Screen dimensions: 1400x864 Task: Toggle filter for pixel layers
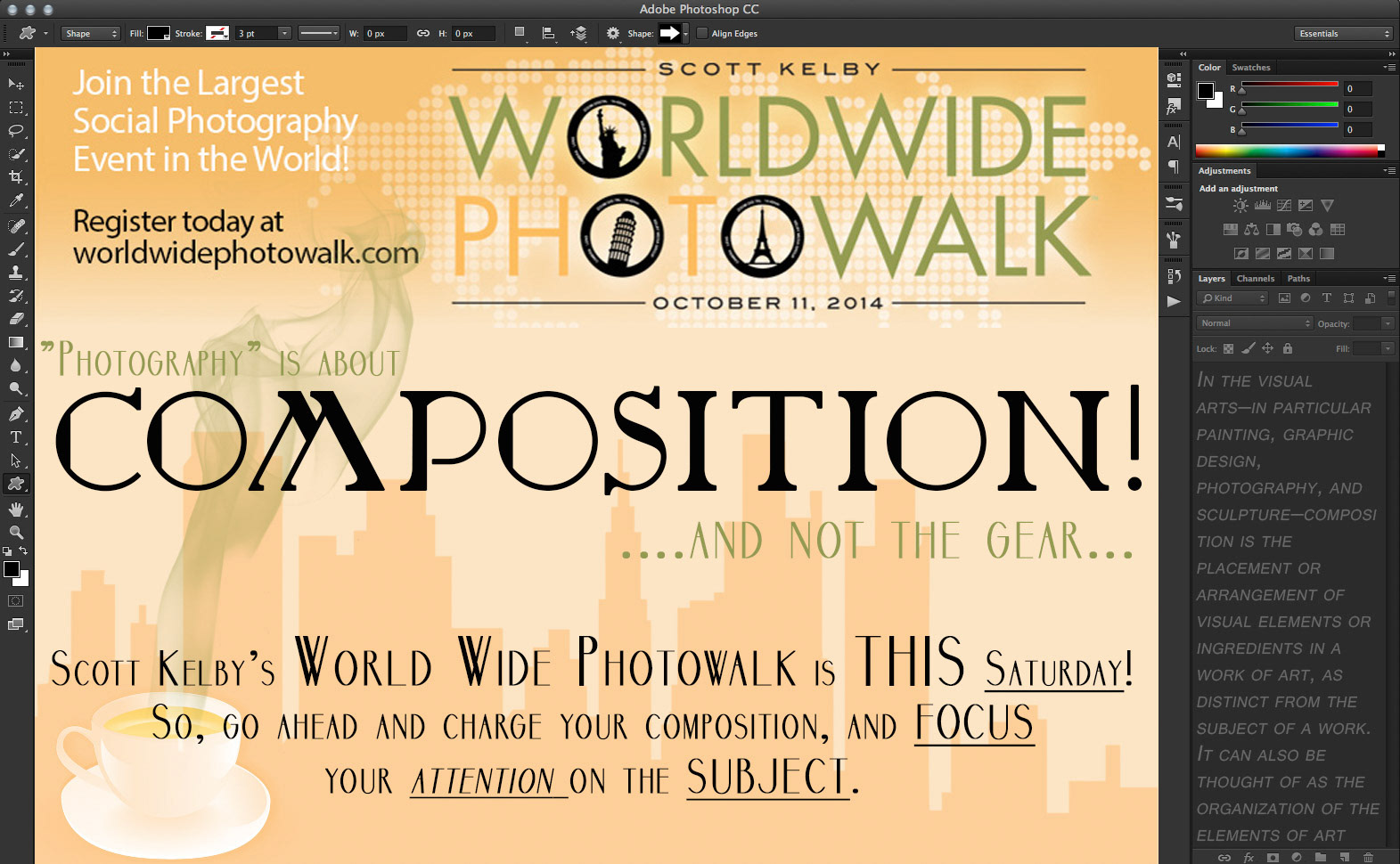1284,298
